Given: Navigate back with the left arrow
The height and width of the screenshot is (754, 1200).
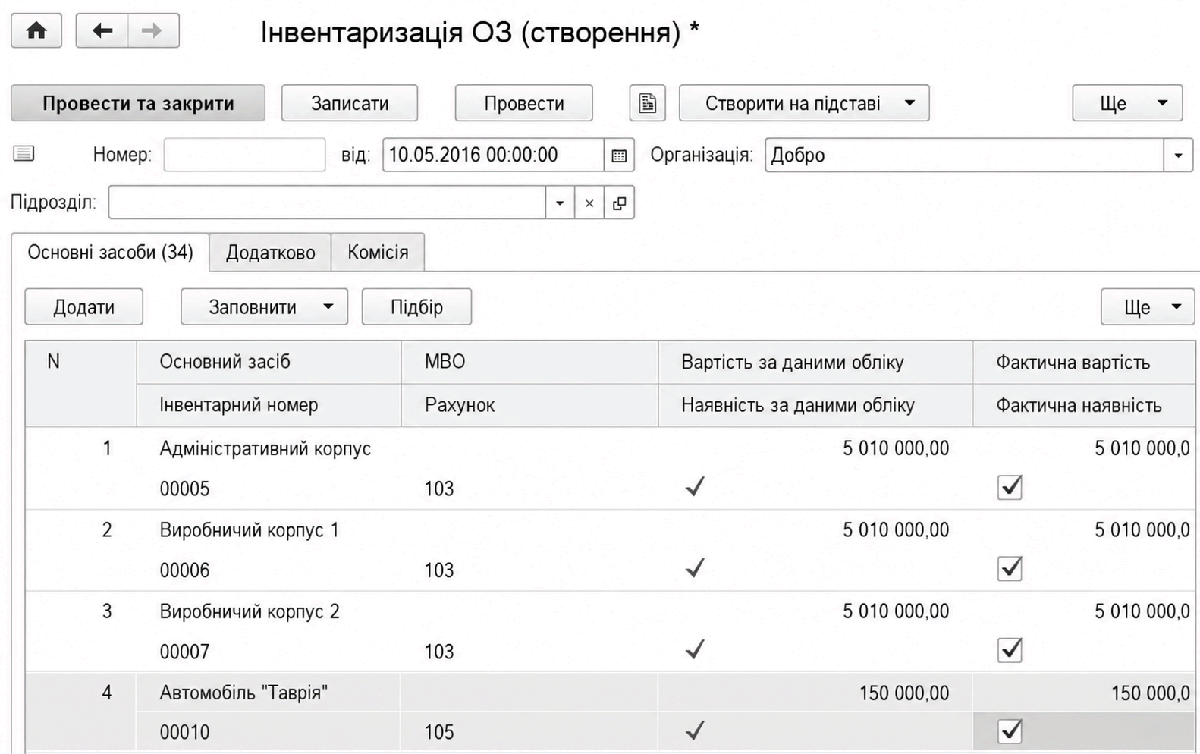Looking at the screenshot, I should [103, 31].
